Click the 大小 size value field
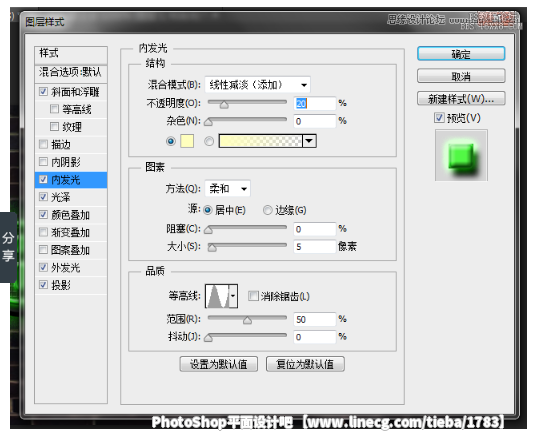This screenshot has width=560, height=441. click(314, 246)
